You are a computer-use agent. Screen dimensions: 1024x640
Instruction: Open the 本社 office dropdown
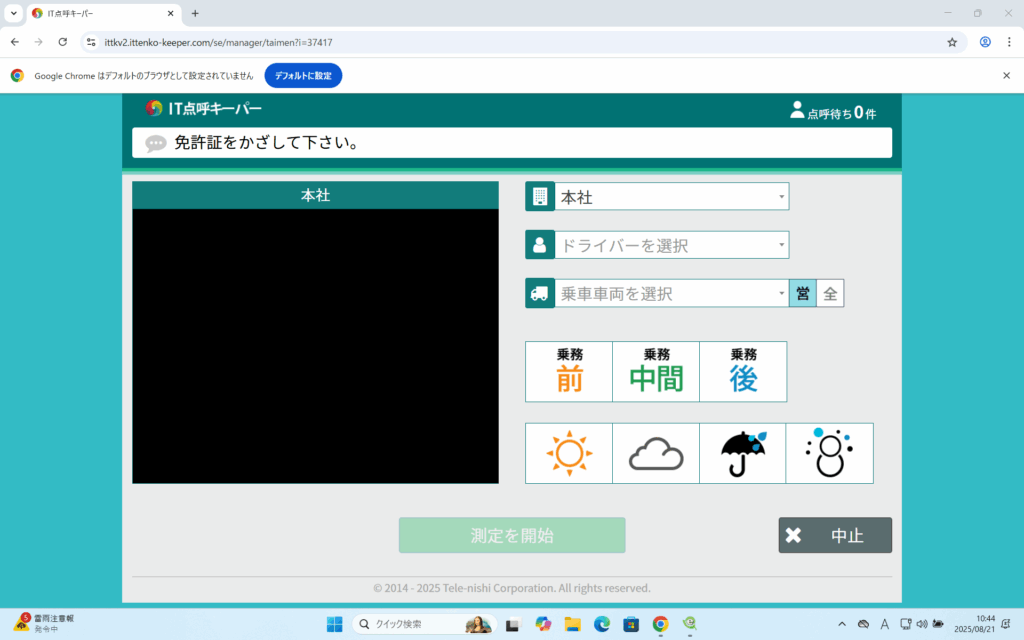pos(672,197)
